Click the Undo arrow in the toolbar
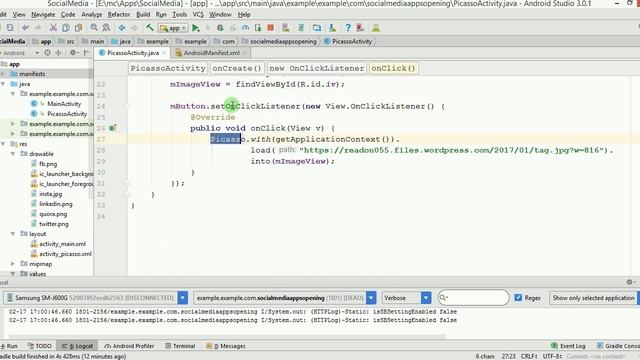The width and height of the screenshot is (640, 360). tap(25, 28)
